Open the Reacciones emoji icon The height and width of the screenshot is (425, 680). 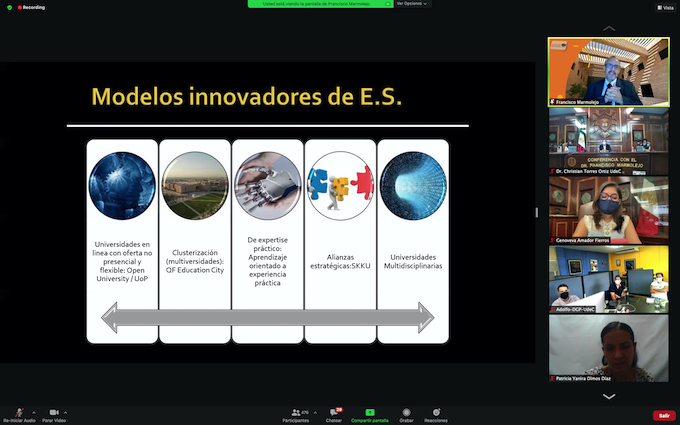pos(436,412)
